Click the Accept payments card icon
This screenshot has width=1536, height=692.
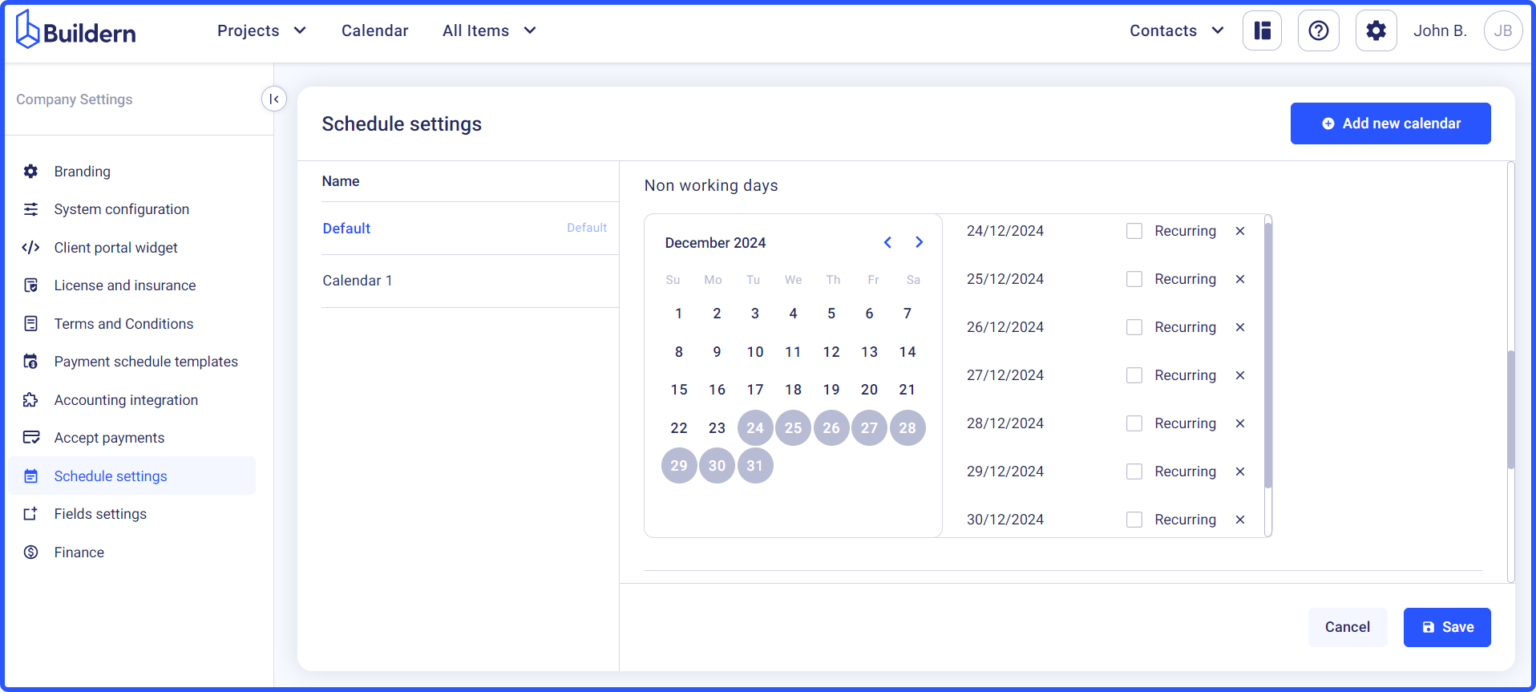point(33,437)
